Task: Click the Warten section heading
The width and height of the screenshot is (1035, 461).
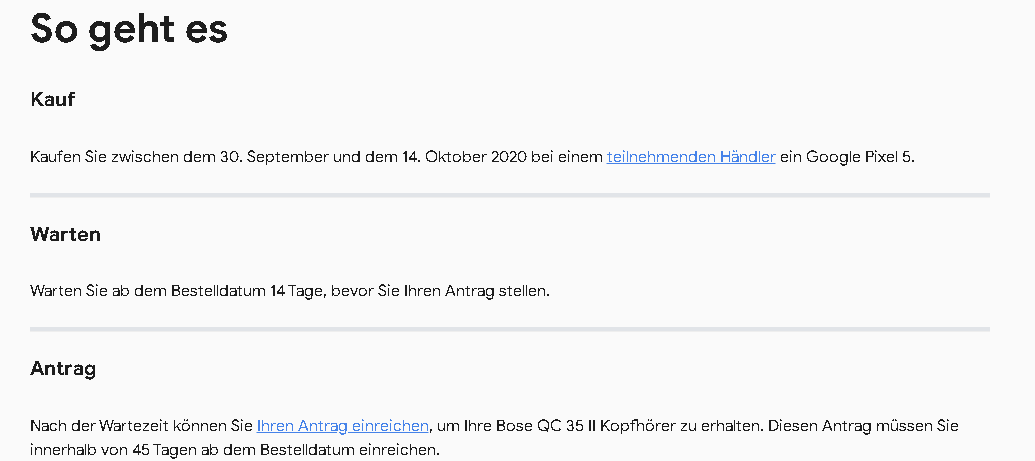Action: 65,234
